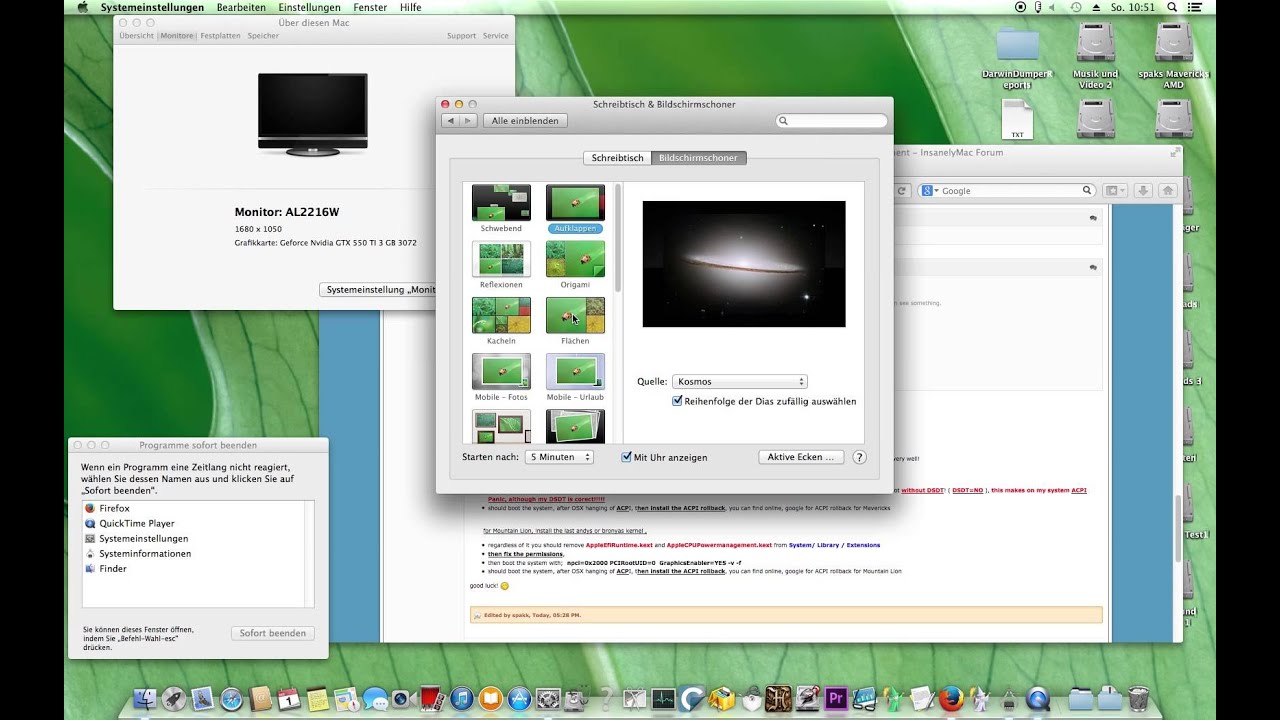Go forward in System Preferences history

point(467,120)
